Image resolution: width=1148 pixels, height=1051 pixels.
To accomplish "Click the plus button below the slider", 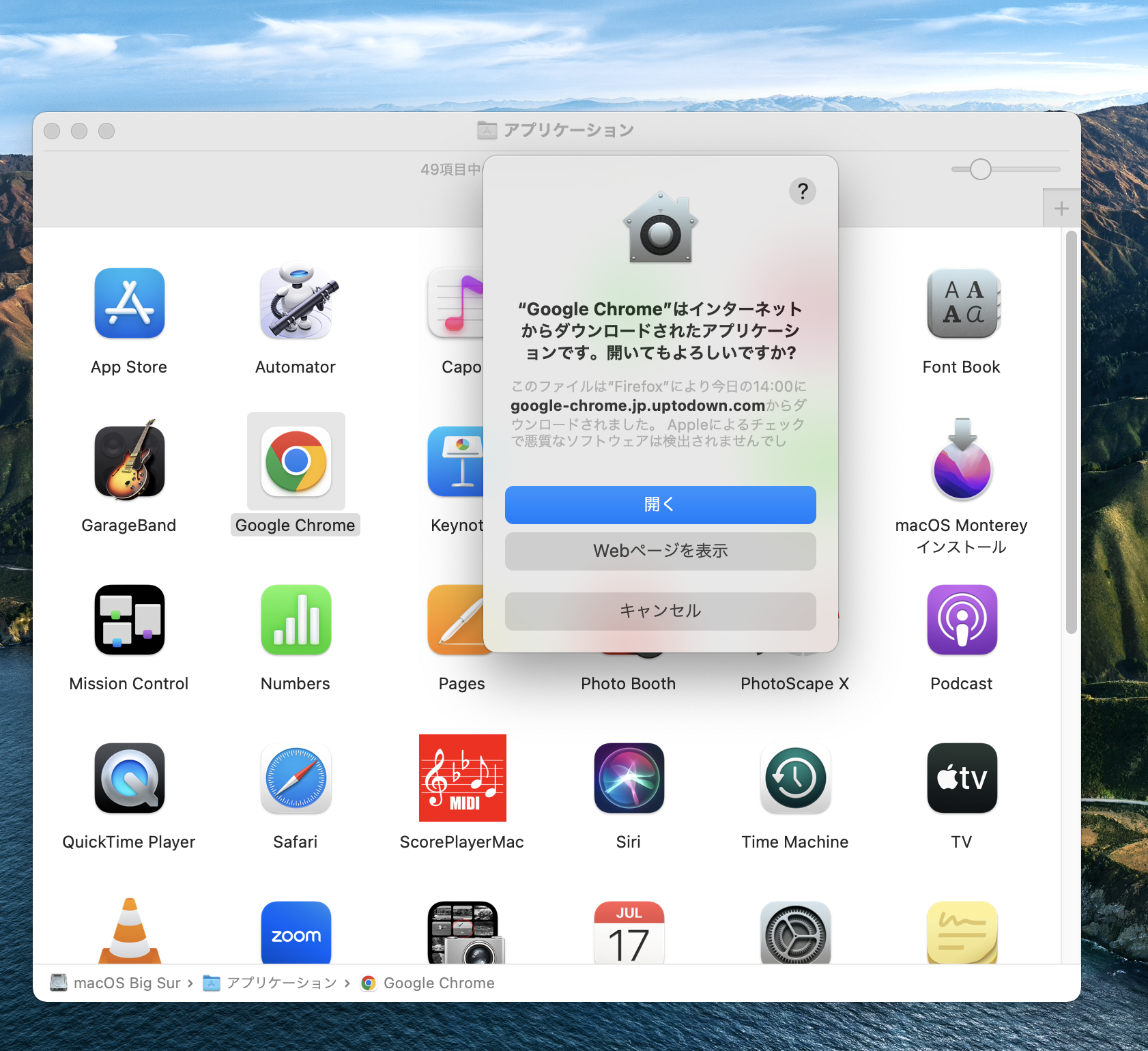I will coord(1061,208).
